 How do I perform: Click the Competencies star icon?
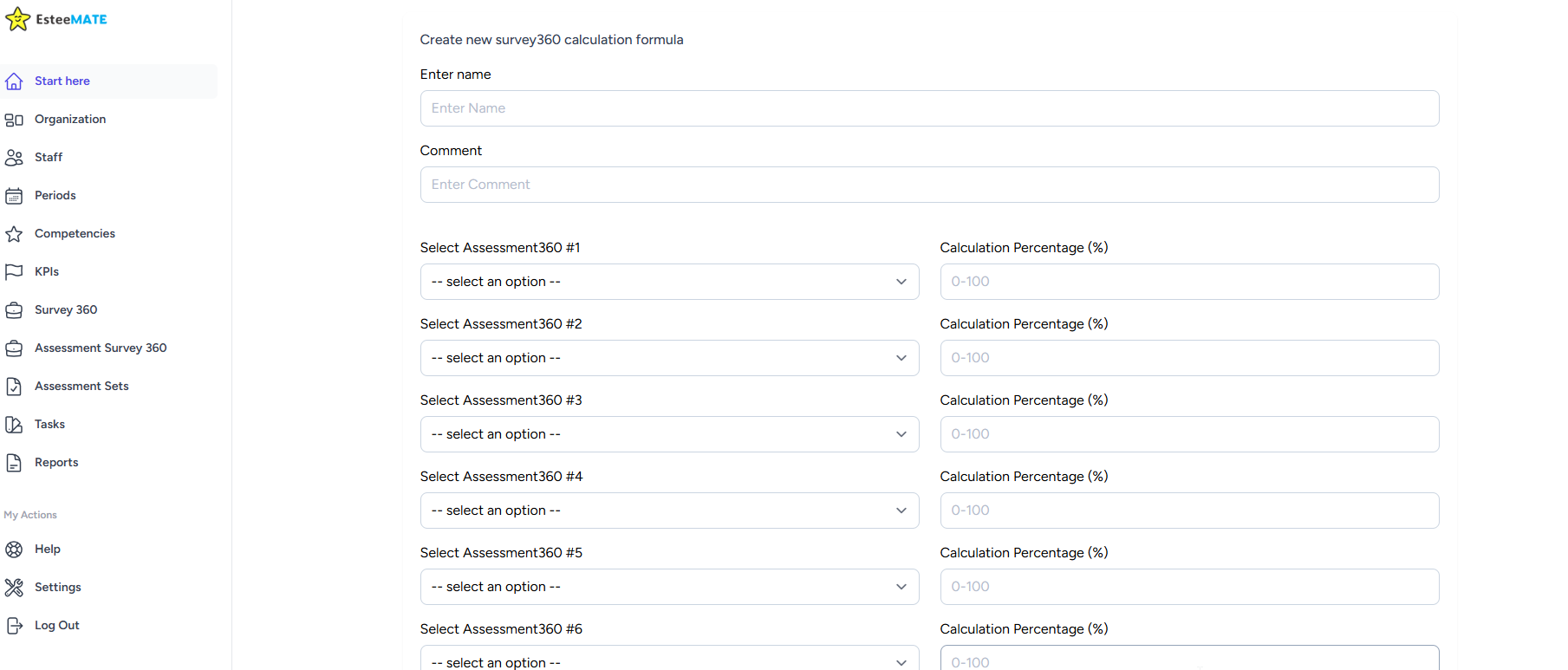point(14,234)
